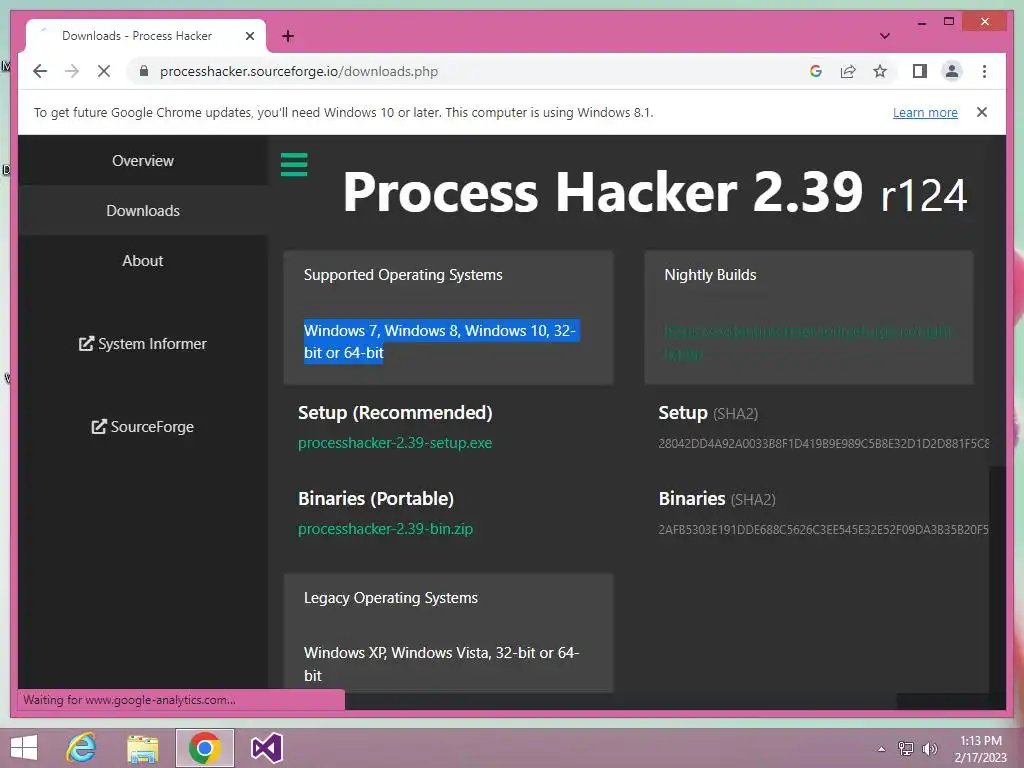Click the Setup SHA2 hash text
Viewport: 1024px width, 768px height.
tap(824, 443)
